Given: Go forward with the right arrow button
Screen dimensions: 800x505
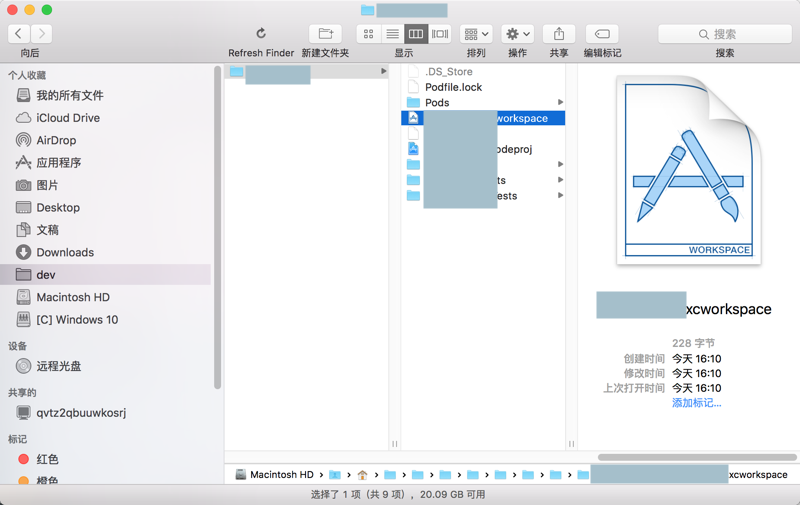Looking at the screenshot, I should pos(41,34).
